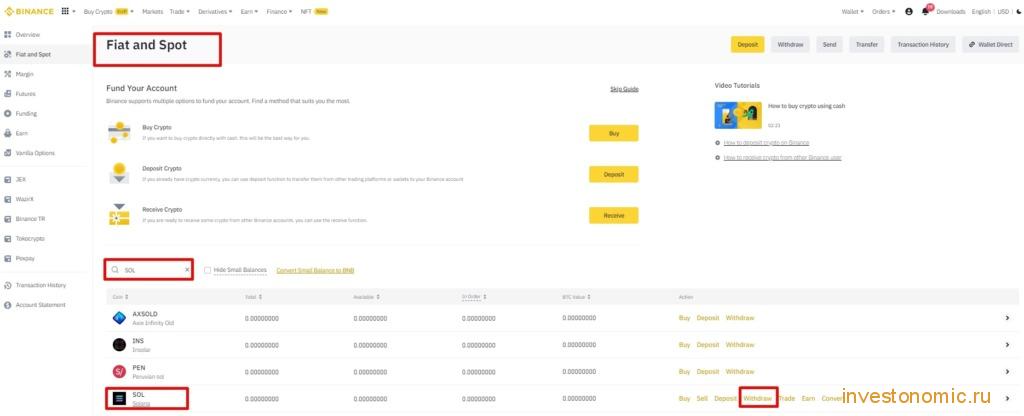
Task: Click Convert Small Balance to BNB link
Action: click(x=315, y=270)
